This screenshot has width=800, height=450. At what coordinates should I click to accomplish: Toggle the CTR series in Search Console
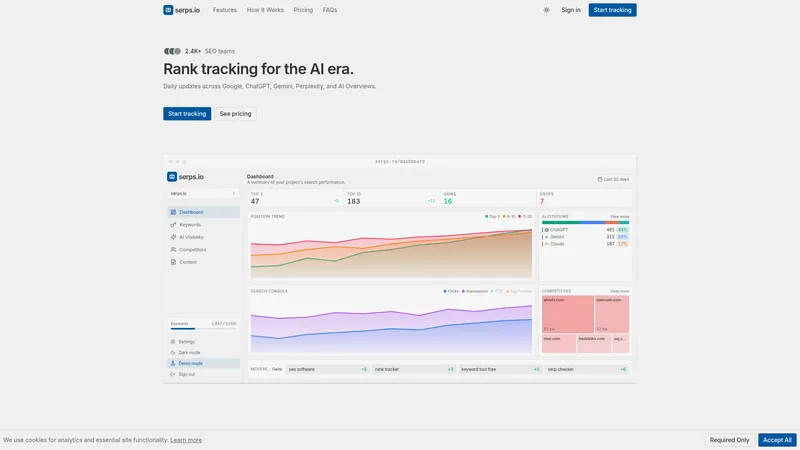[496, 291]
